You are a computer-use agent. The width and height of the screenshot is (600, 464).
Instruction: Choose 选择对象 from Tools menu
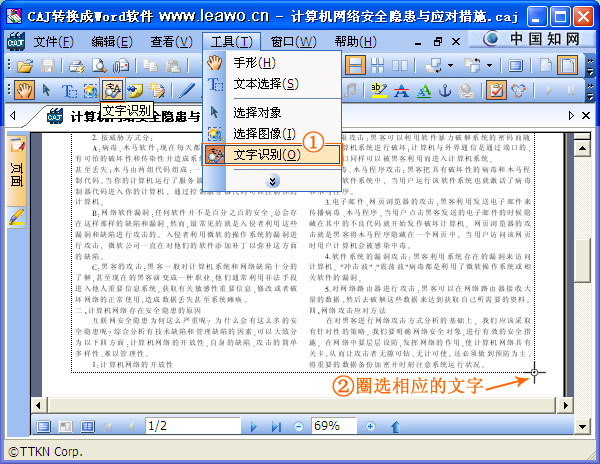[272, 112]
